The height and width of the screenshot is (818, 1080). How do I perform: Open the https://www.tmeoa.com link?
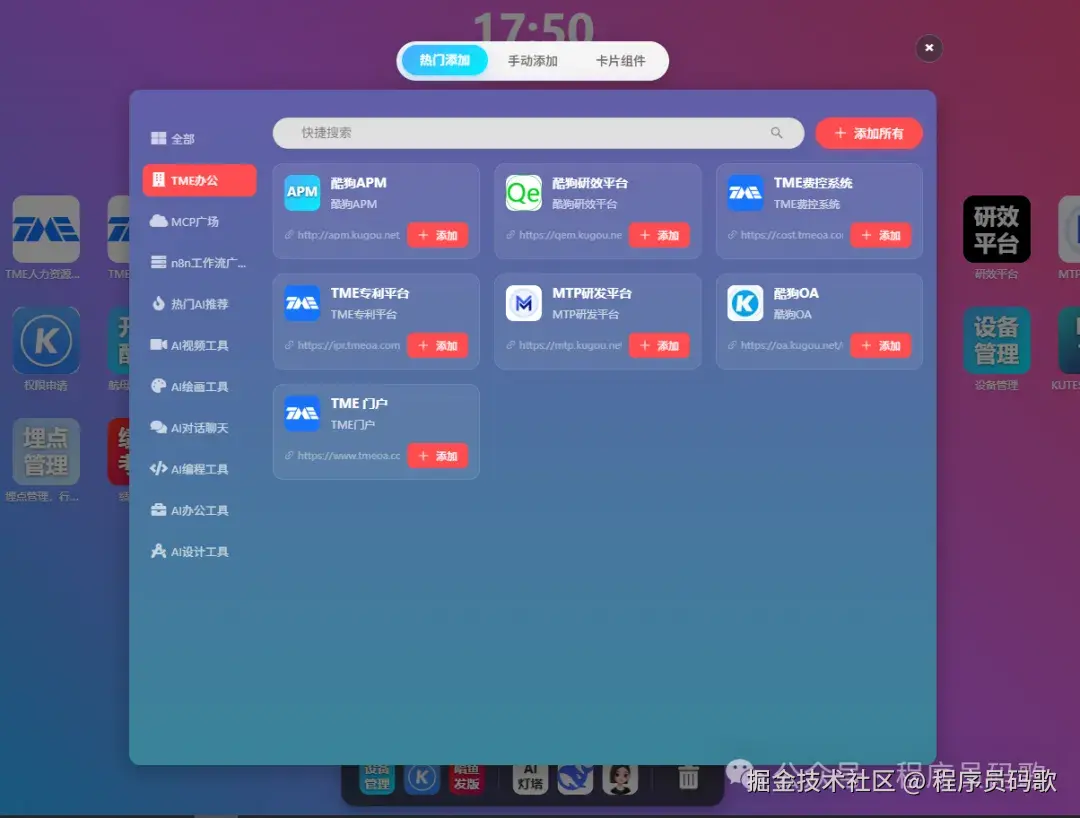click(348, 455)
